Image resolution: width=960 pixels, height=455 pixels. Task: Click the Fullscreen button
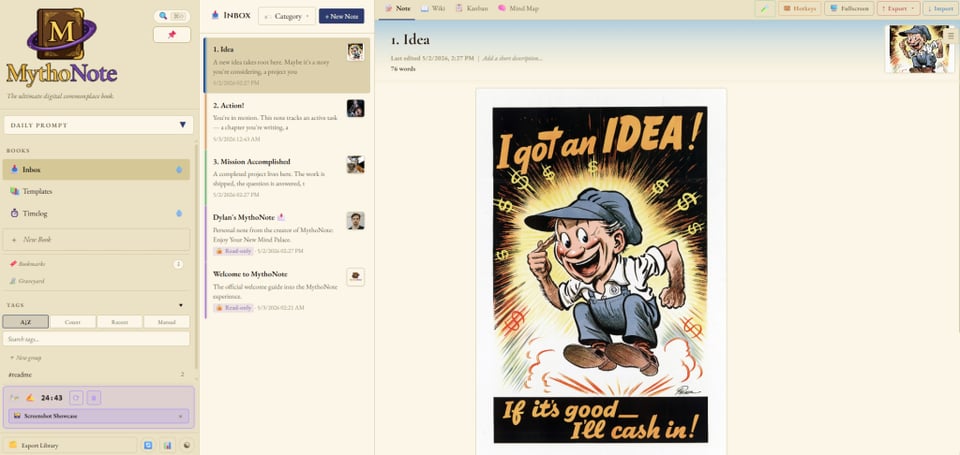(849, 9)
